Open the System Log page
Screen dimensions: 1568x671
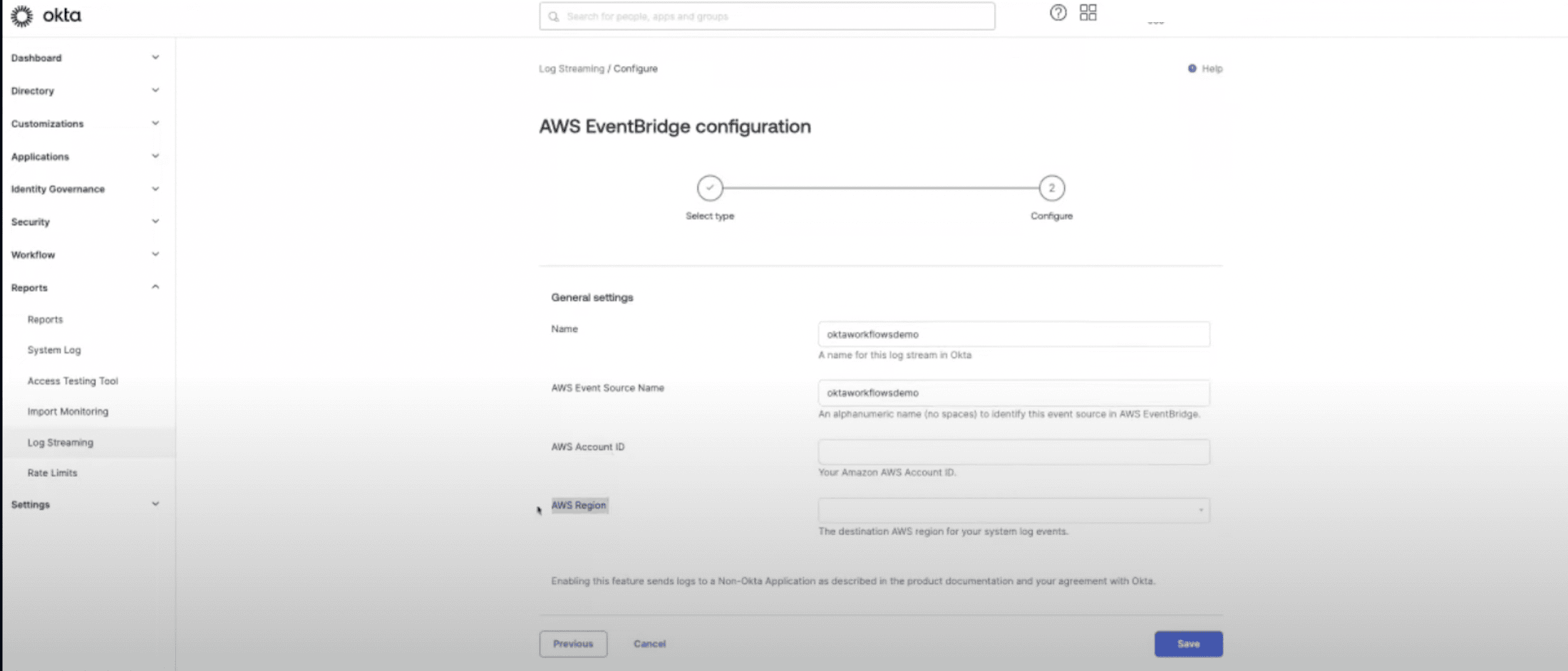click(x=53, y=350)
